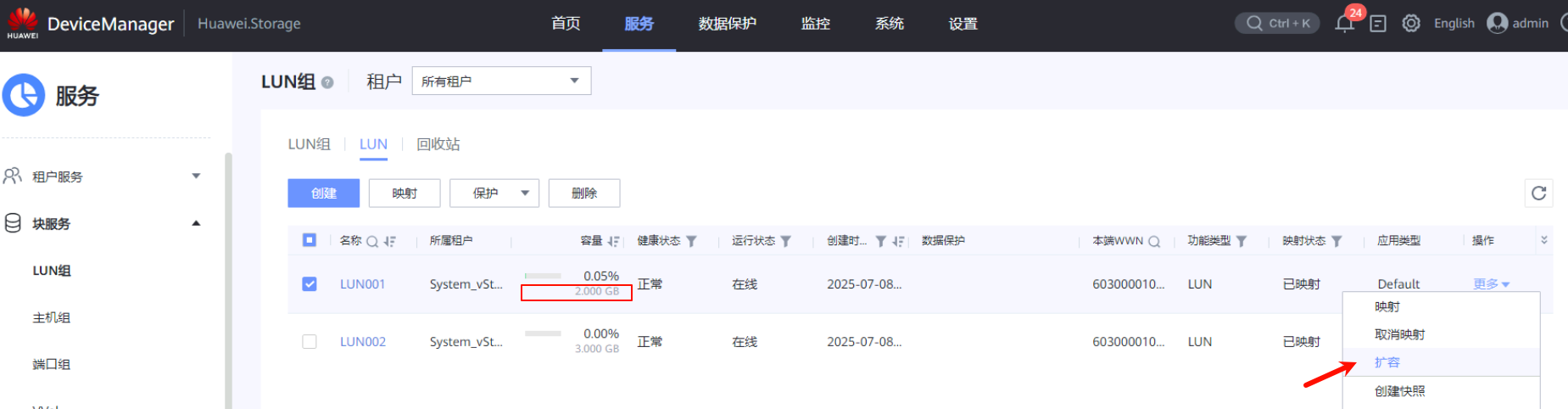Screen dimensions: 1568x409
Task: Click the search icon on 本端WWN column
Action: pos(1154,241)
